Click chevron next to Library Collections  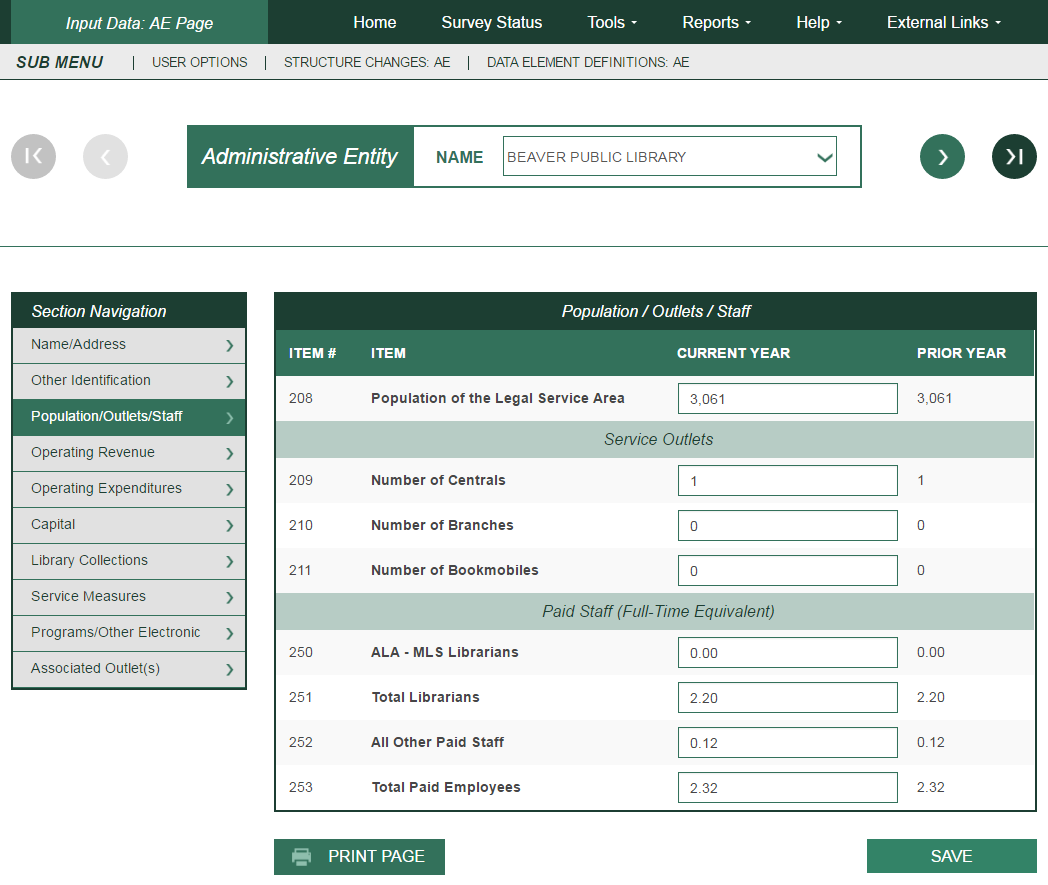229,561
